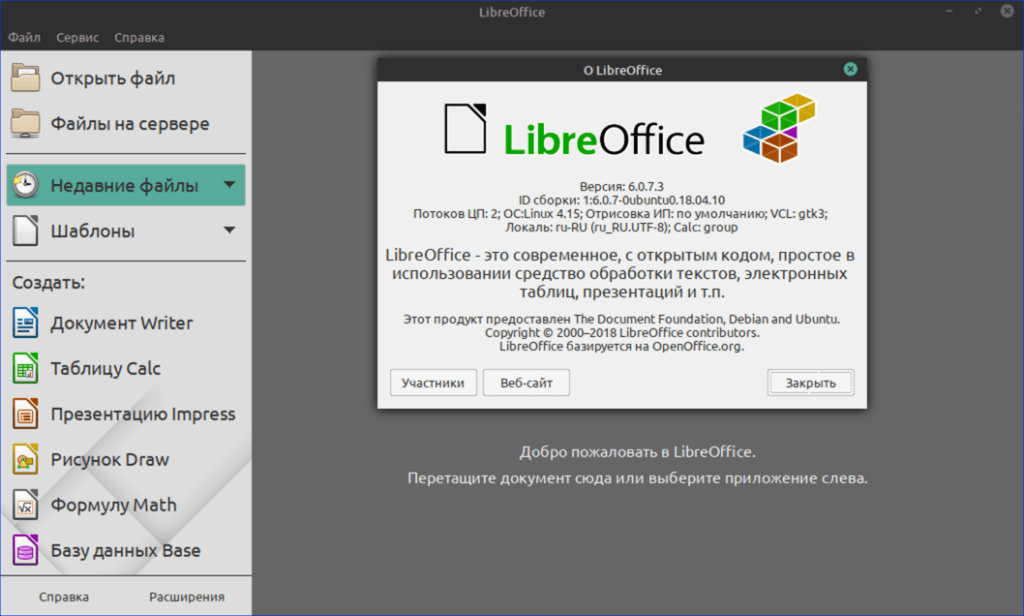Click the colored cubes graphic in About dialog

click(x=779, y=128)
